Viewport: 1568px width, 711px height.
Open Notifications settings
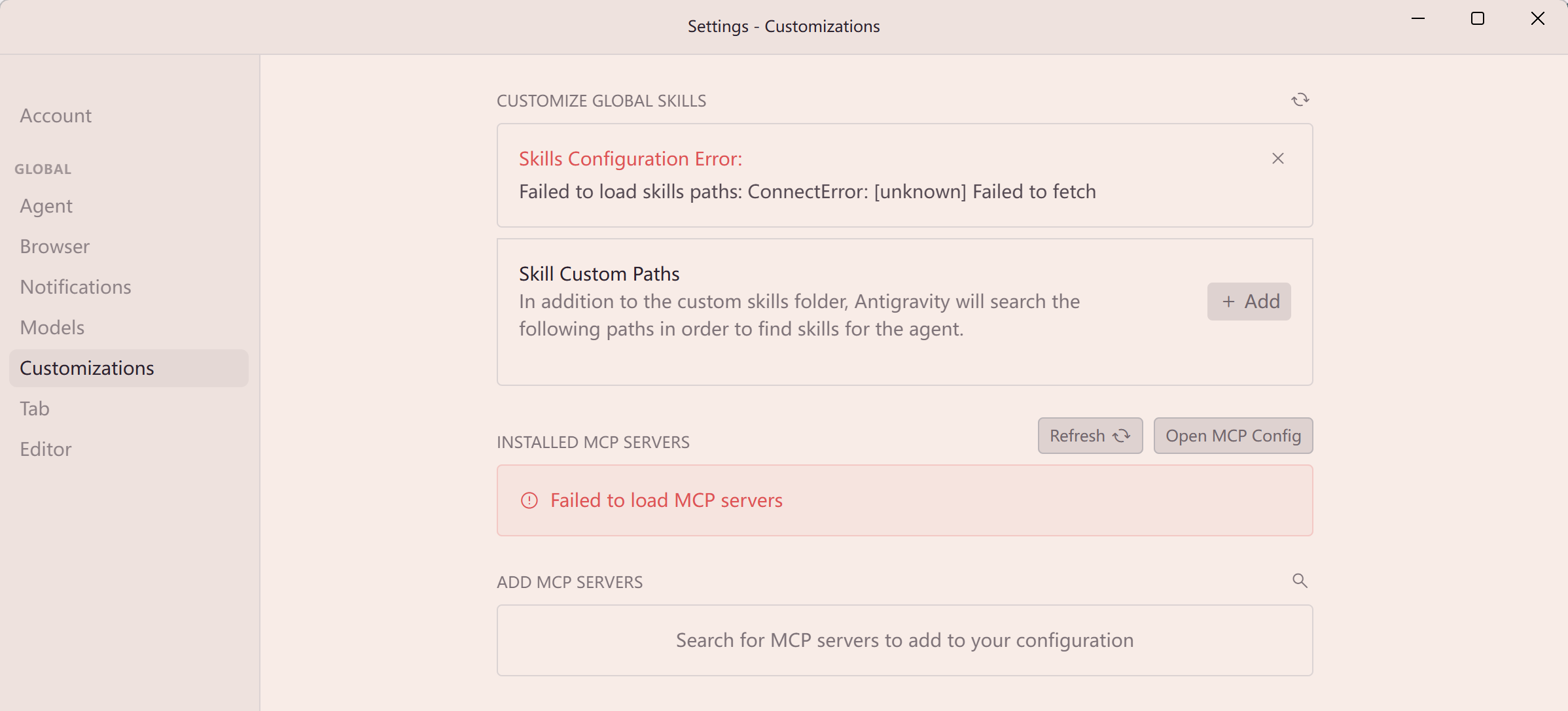point(75,287)
